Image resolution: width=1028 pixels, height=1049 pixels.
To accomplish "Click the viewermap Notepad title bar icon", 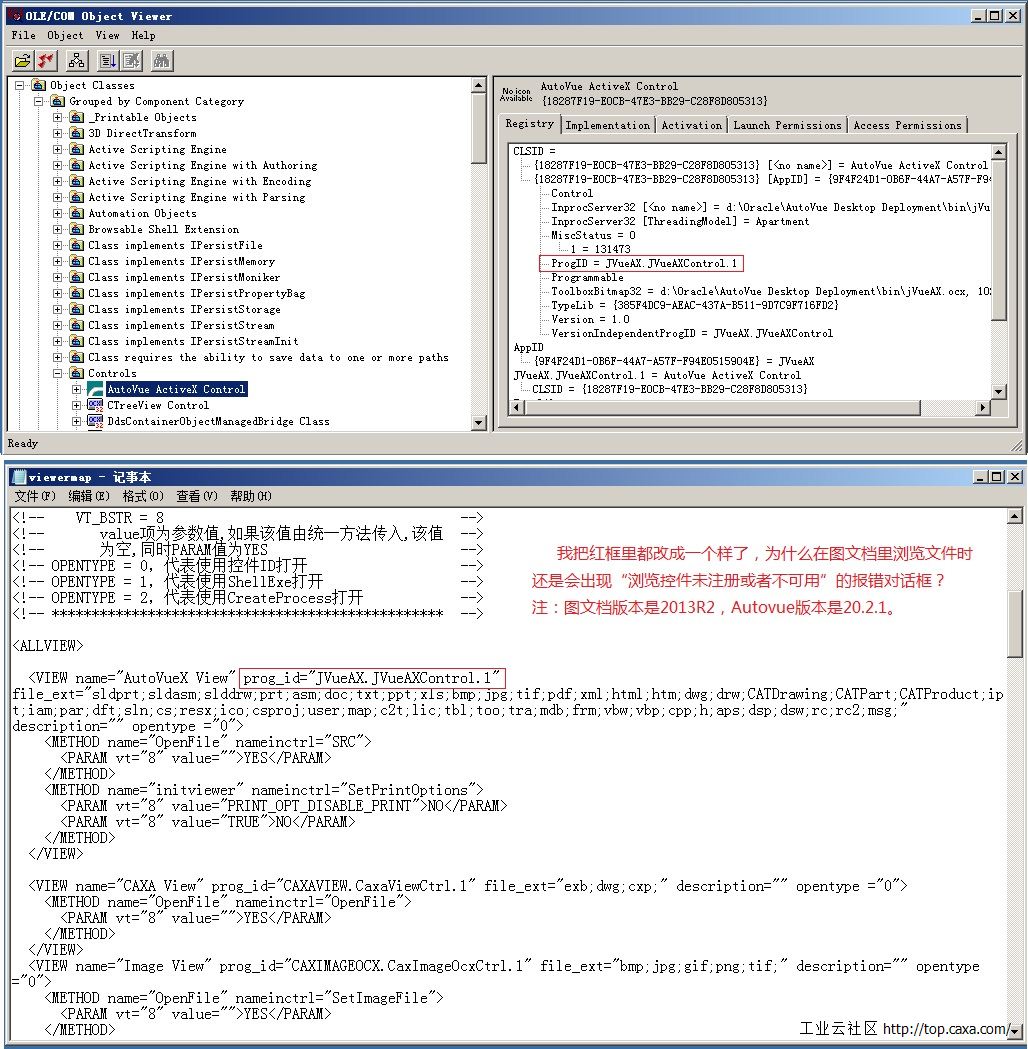I will click(x=19, y=477).
